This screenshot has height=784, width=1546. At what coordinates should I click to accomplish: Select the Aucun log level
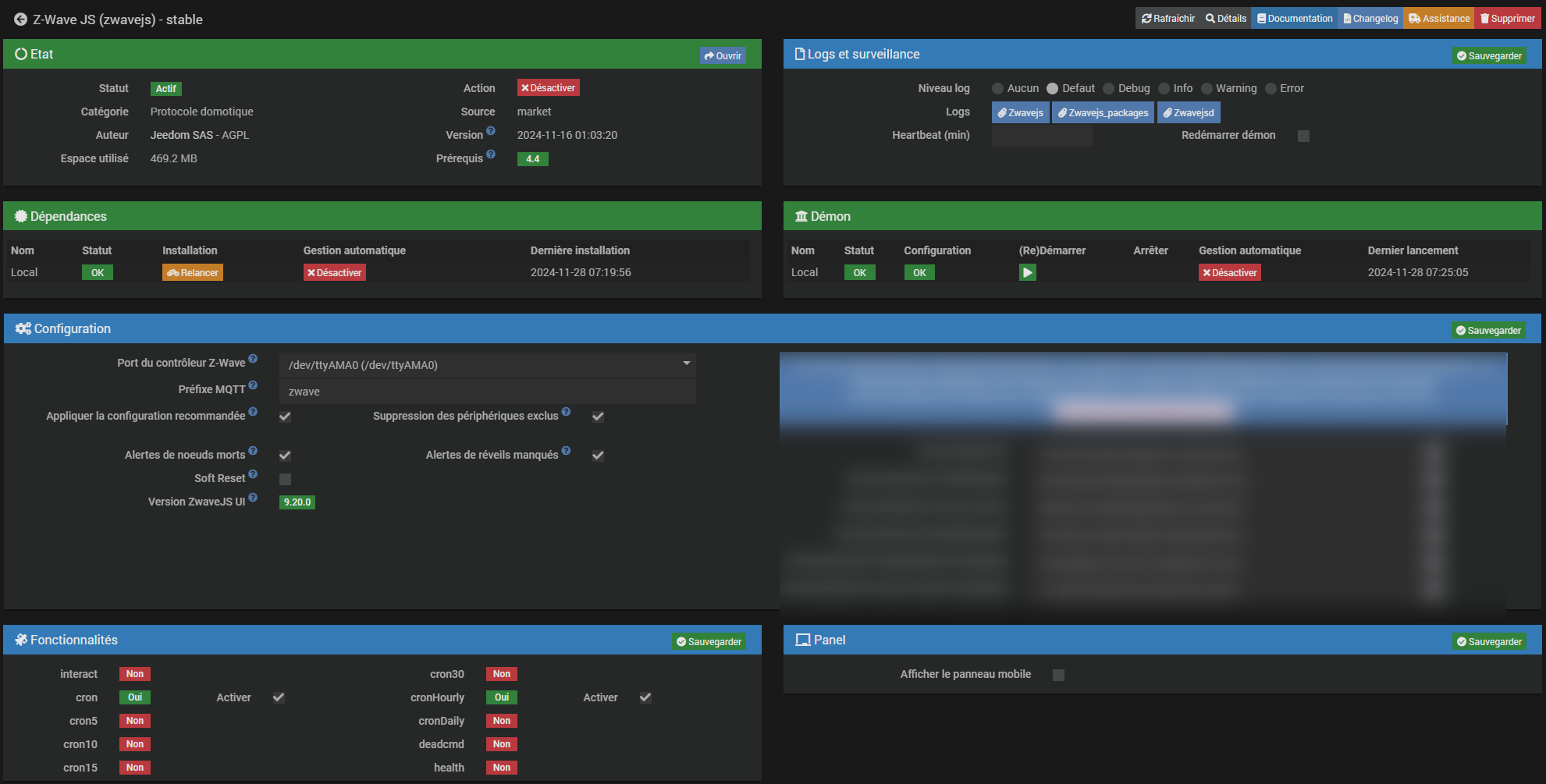click(x=997, y=89)
